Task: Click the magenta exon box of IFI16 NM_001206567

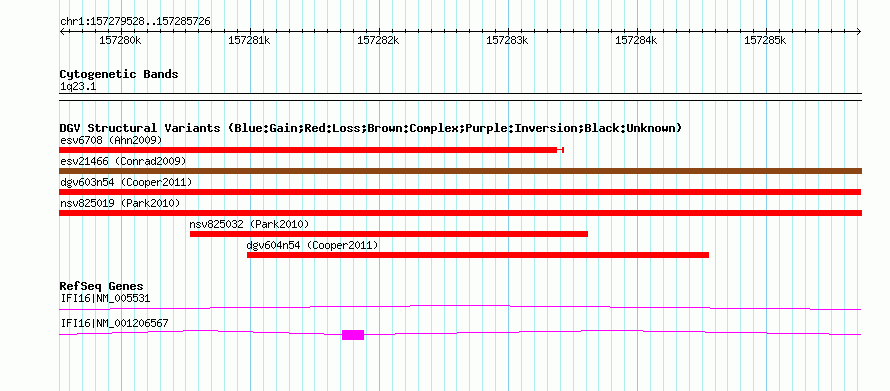Action: pos(353,335)
